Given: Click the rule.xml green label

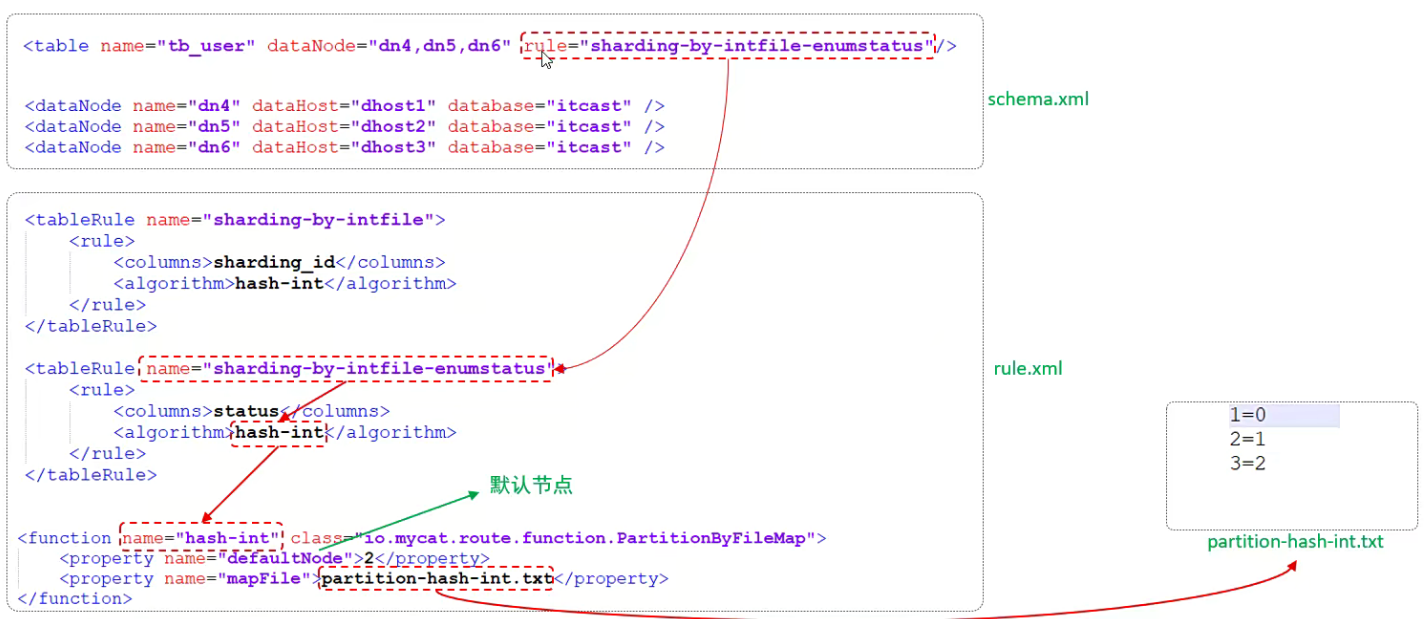Looking at the screenshot, I should pyautogui.click(x=1027, y=369).
